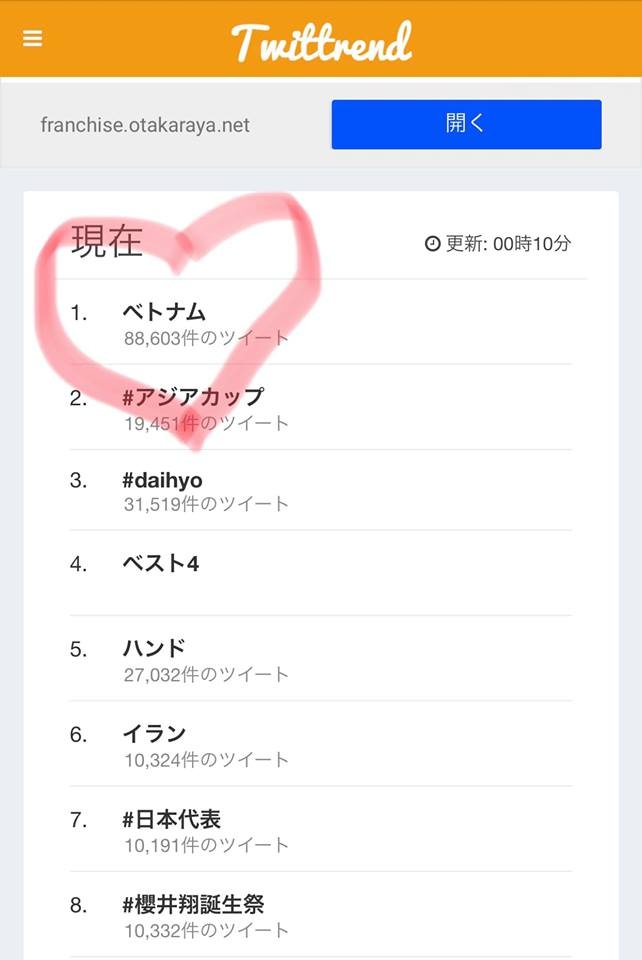Click the 27,032件のツイート count

(206, 675)
